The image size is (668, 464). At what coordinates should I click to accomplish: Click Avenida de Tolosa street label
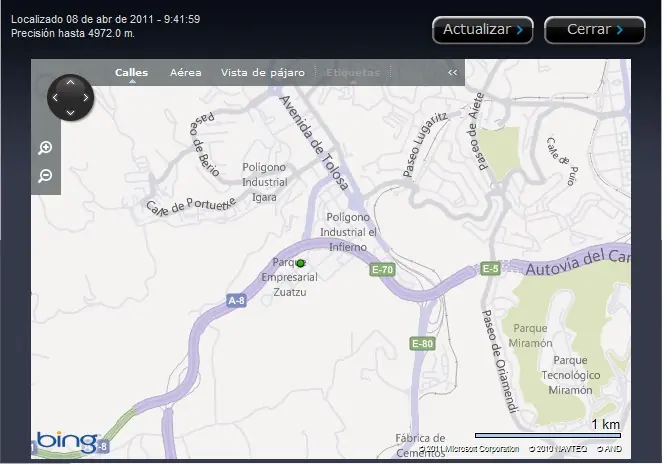click(314, 143)
